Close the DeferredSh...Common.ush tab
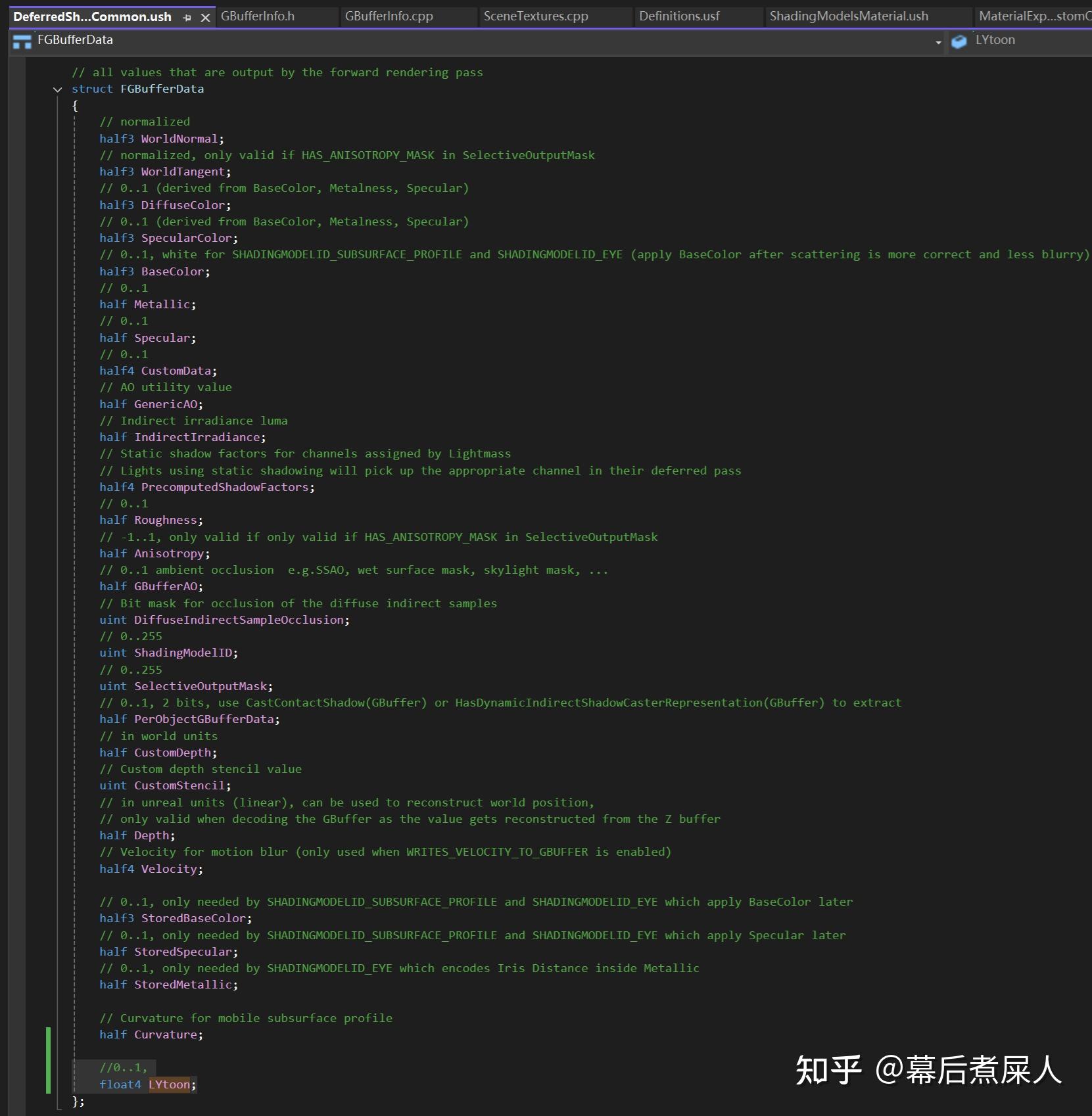The width and height of the screenshot is (1092, 1116). (204, 16)
